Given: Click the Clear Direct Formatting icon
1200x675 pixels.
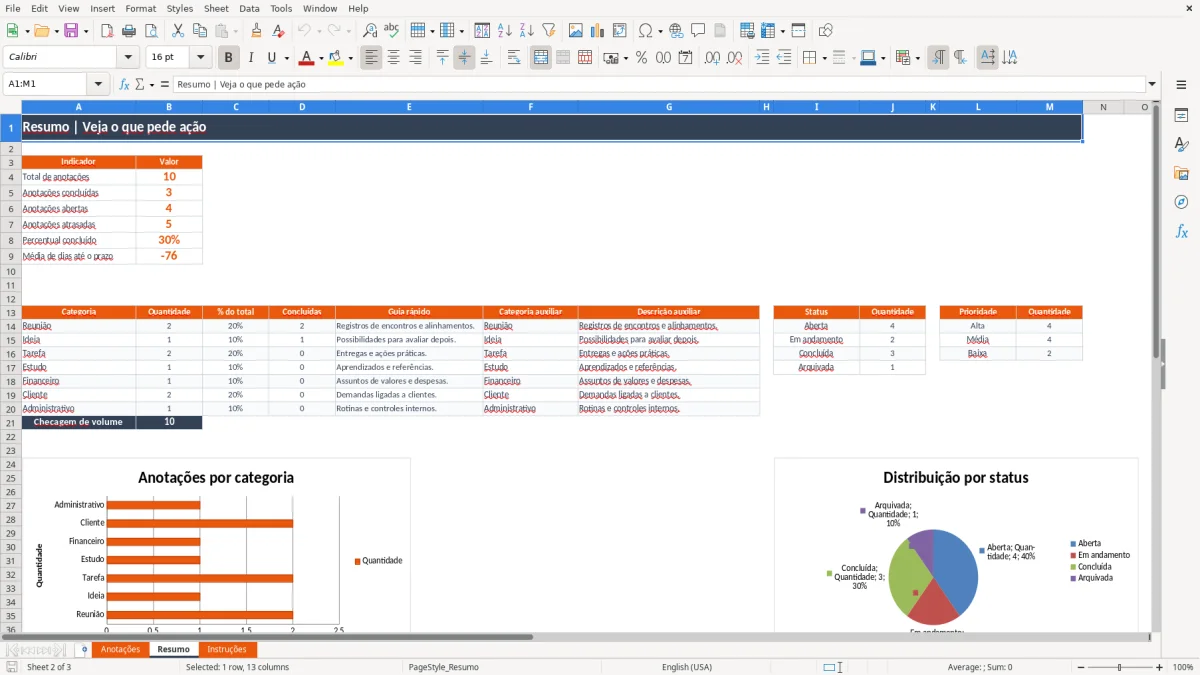Looking at the screenshot, I should coord(278,31).
